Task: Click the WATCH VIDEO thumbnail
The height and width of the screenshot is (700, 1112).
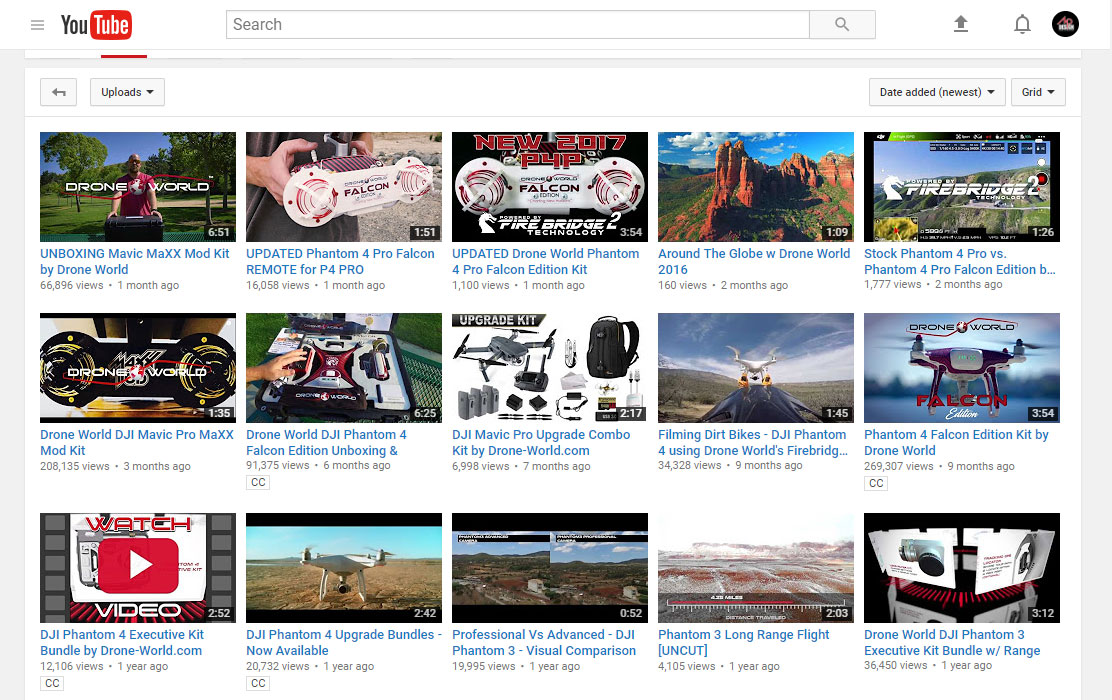Action: pyautogui.click(x=138, y=568)
